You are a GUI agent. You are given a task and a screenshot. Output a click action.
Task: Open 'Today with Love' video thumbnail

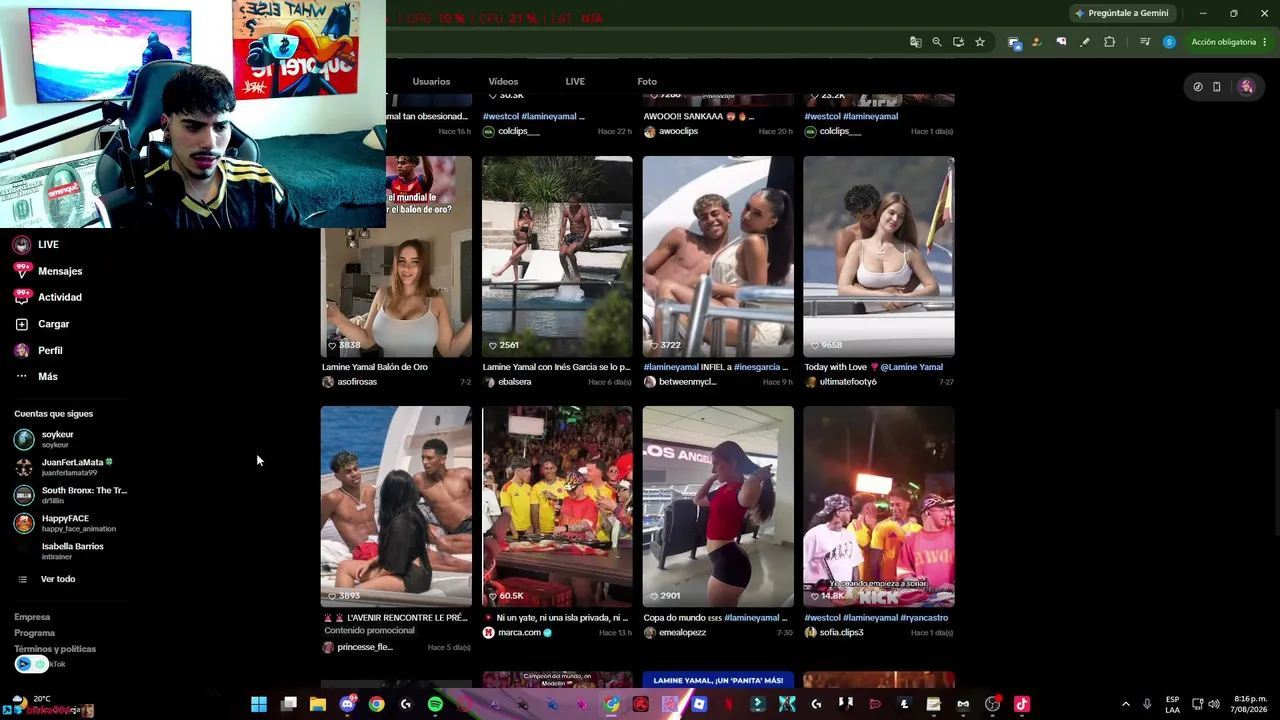(879, 257)
